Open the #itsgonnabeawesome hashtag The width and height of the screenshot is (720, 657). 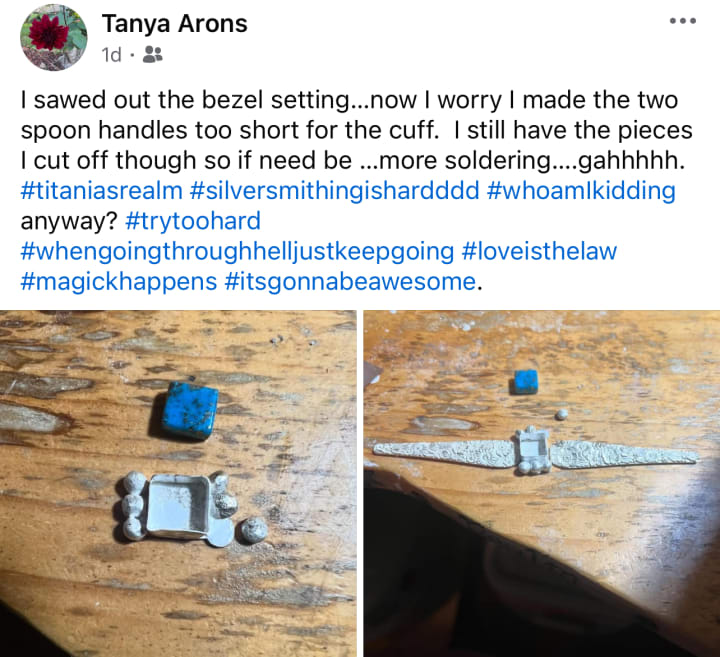[x=350, y=281]
